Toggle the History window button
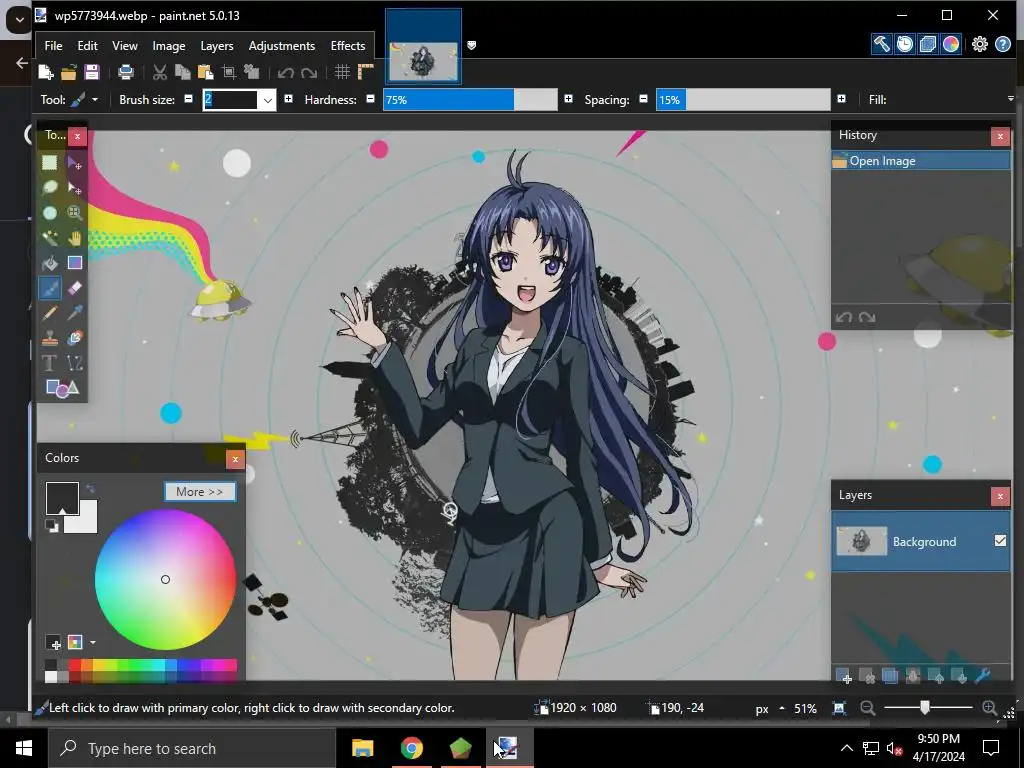This screenshot has width=1024, height=768. coord(904,44)
